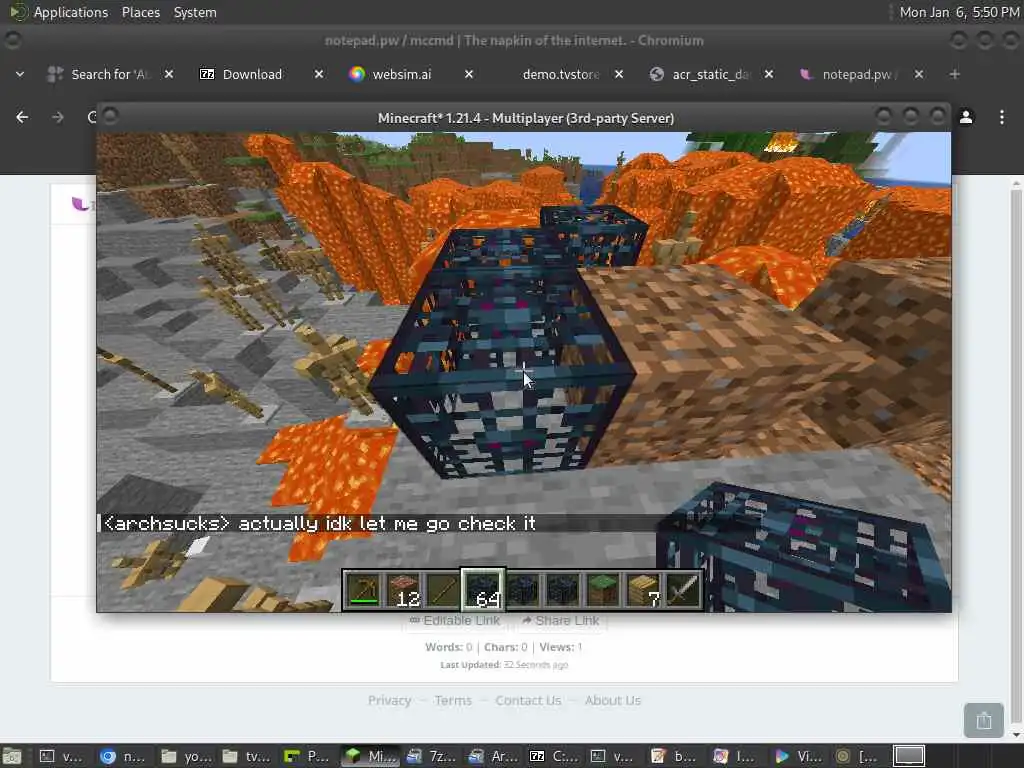Click the Chromium forward arrow
Screen dimensions: 1024x768
click(x=58, y=117)
